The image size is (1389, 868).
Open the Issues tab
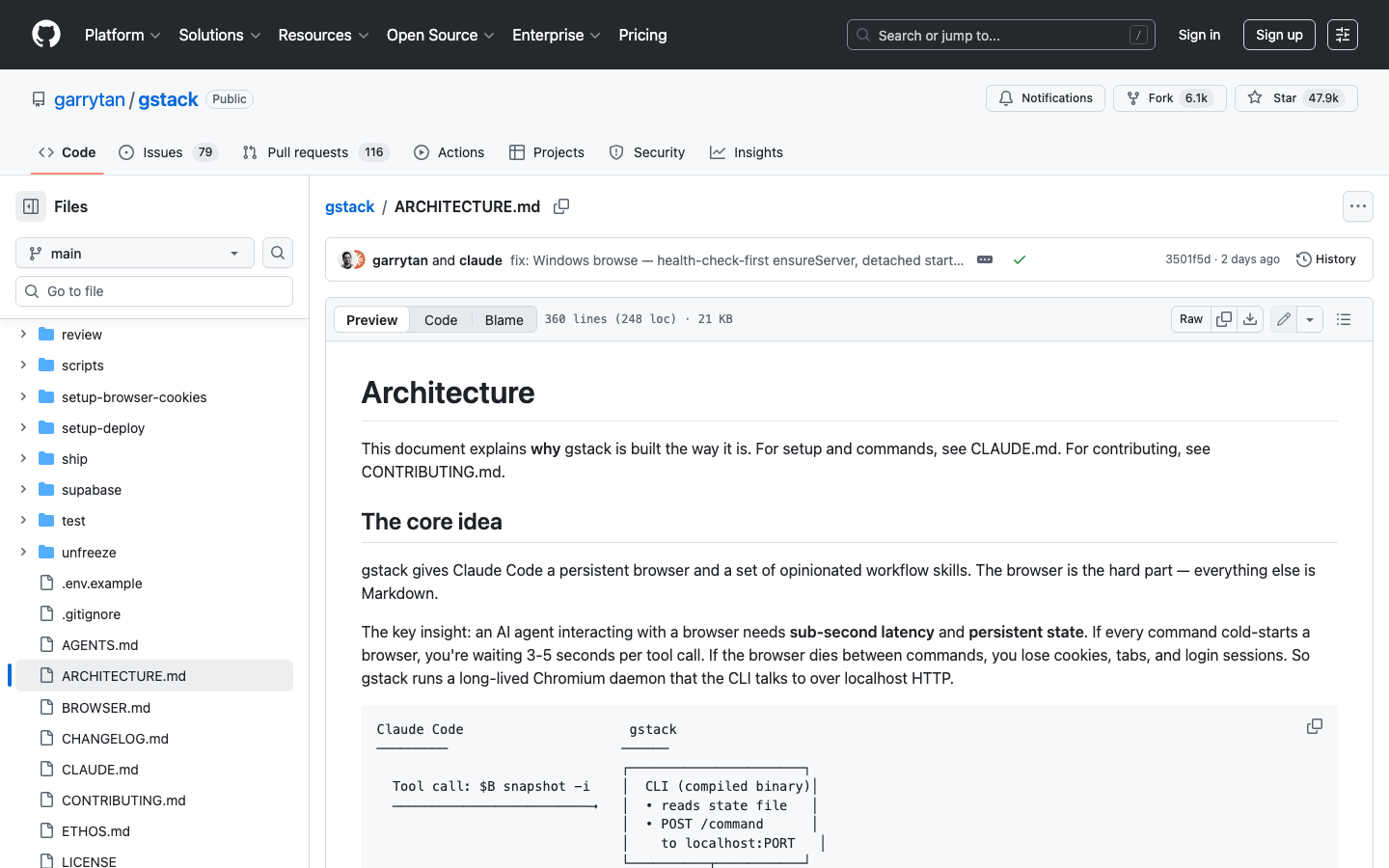pyautogui.click(x=169, y=152)
